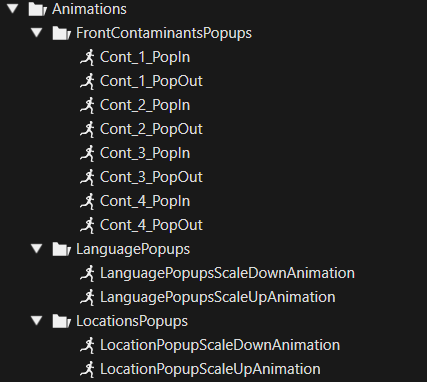Image resolution: width=427 pixels, height=382 pixels.
Task: Select the Cont_3_PopIn animation name
Action: click(x=145, y=153)
